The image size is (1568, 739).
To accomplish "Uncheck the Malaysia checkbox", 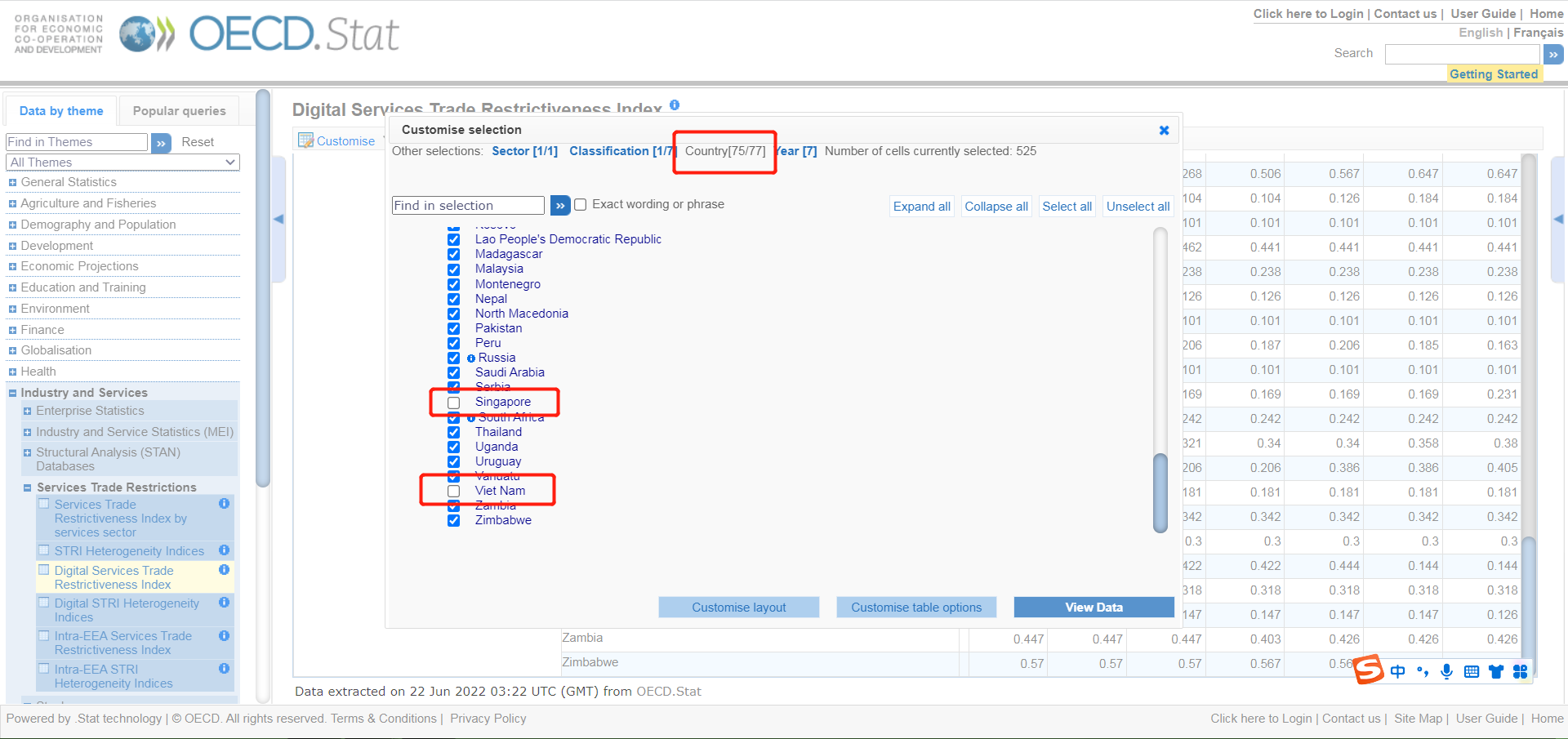I will coord(454,269).
